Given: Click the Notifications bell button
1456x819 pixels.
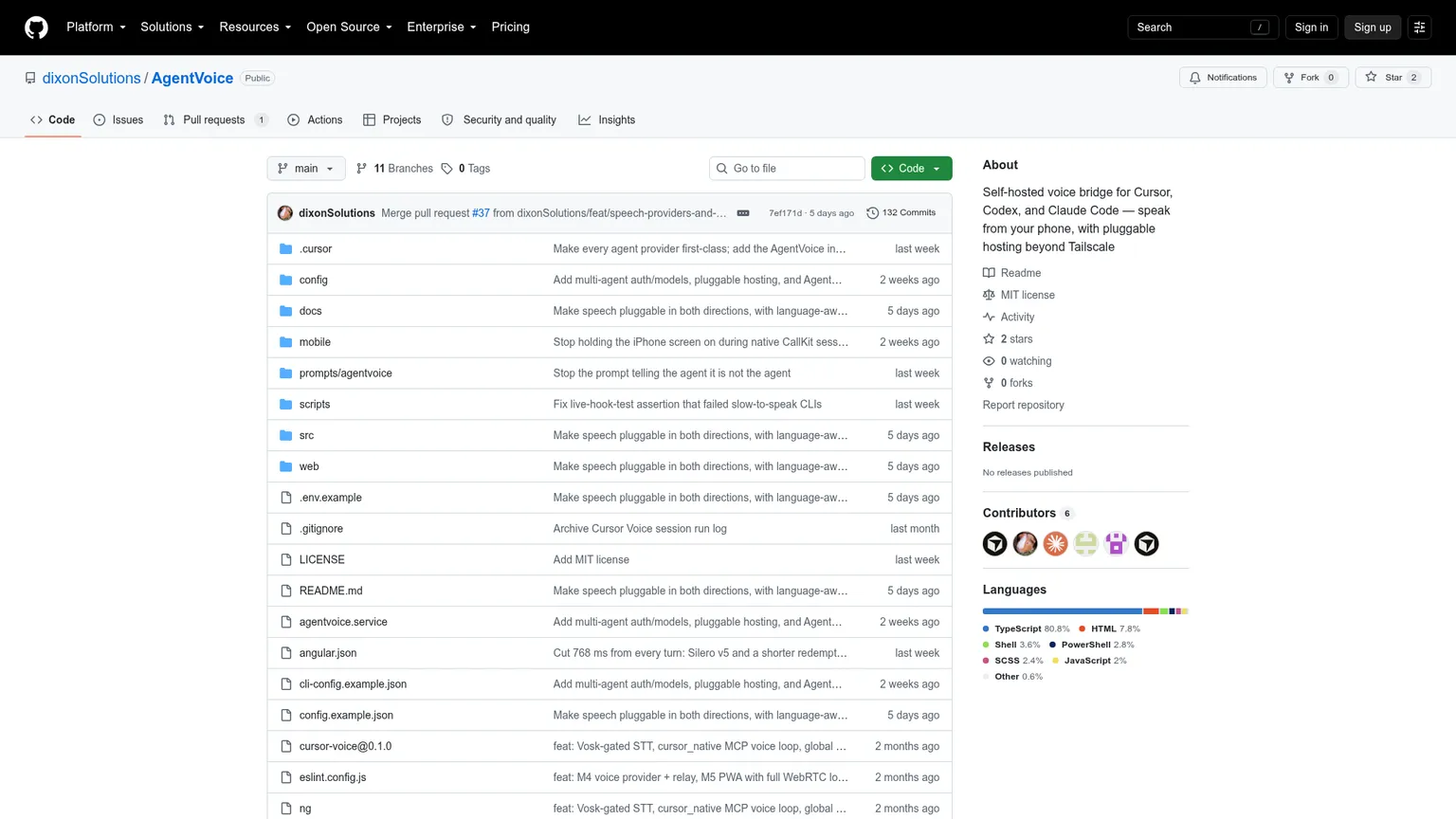Looking at the screenshot, I should (x=1223, y=78).
